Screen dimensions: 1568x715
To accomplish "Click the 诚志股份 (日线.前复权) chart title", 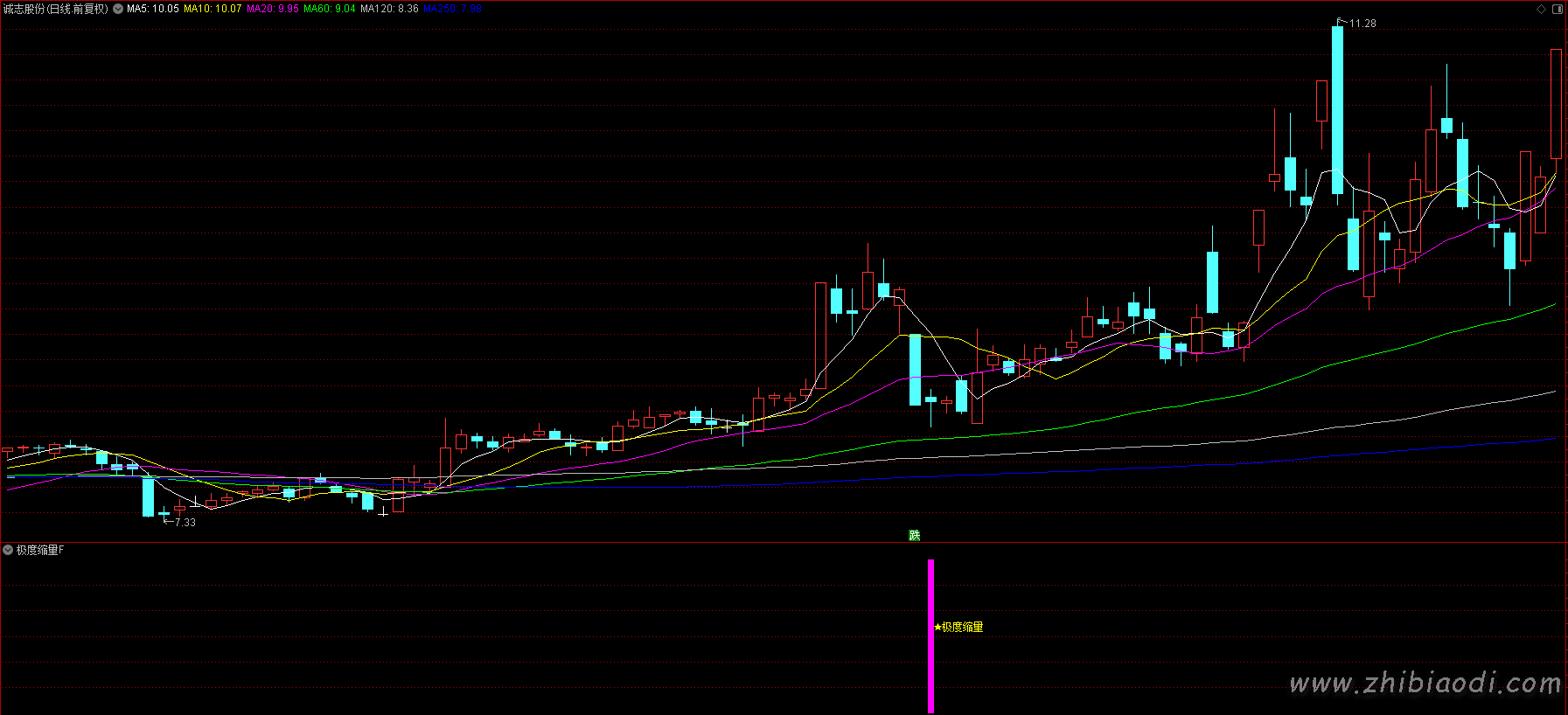I will coord(55,9).
